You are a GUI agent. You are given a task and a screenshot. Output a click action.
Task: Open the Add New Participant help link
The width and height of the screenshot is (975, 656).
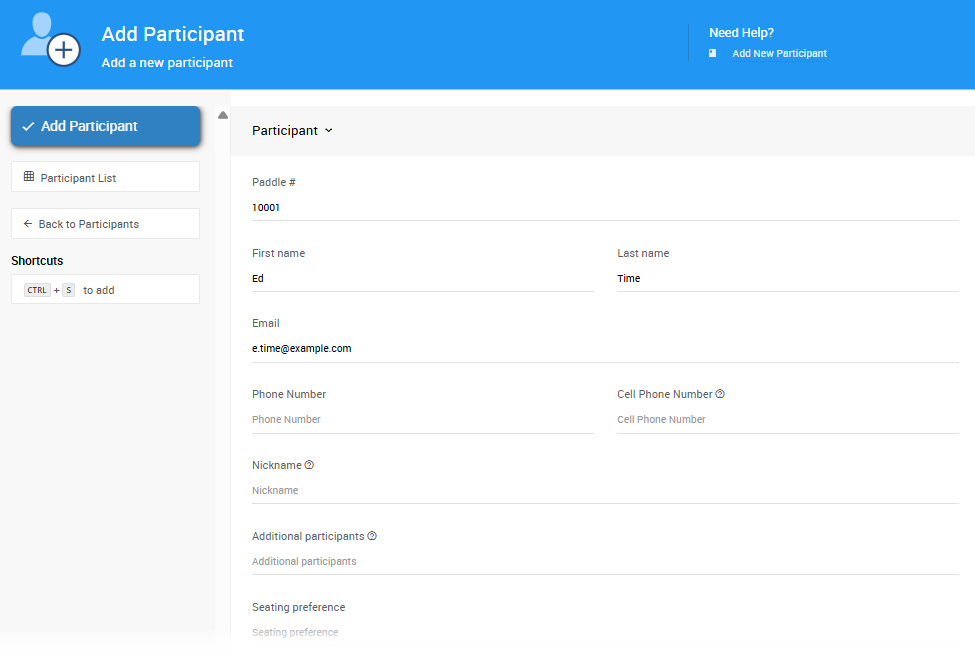(x=779, y=54)
